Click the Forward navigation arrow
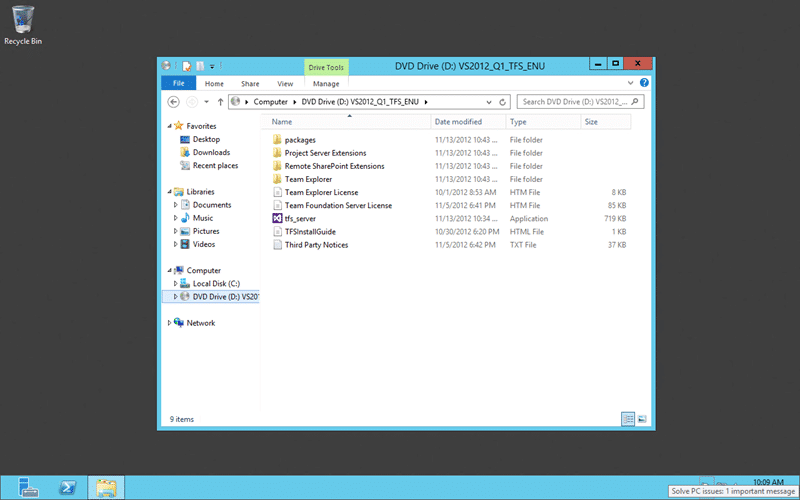800x500 pixels. 192,102
